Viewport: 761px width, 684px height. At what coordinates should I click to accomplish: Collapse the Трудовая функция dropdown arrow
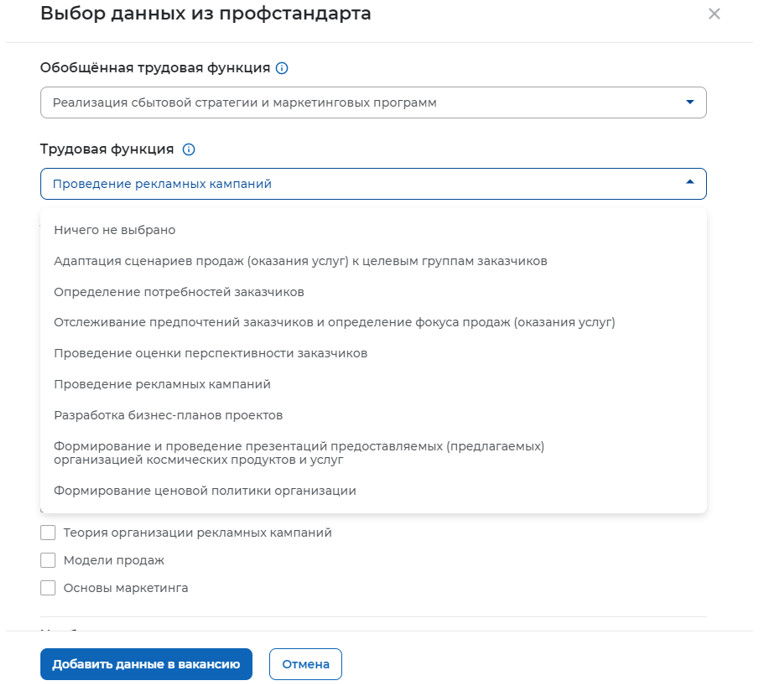click(689, 183)
